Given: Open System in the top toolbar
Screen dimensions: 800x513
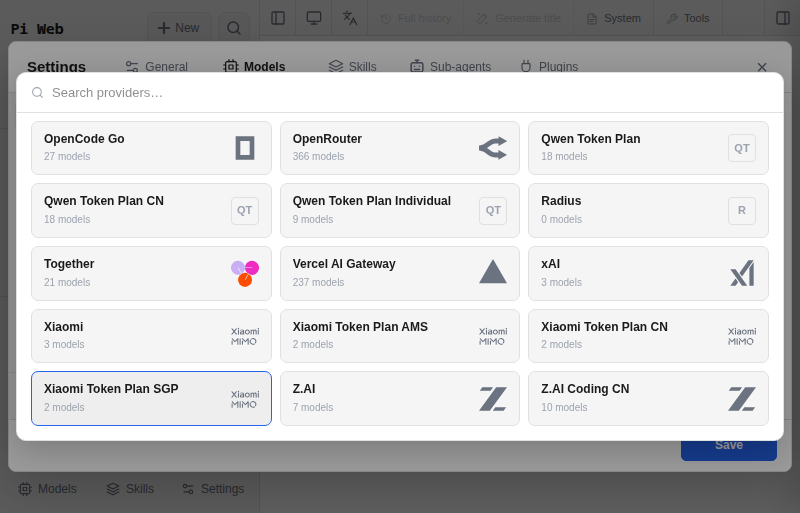Looking at the screenshot, I should [x=614, y=18].
